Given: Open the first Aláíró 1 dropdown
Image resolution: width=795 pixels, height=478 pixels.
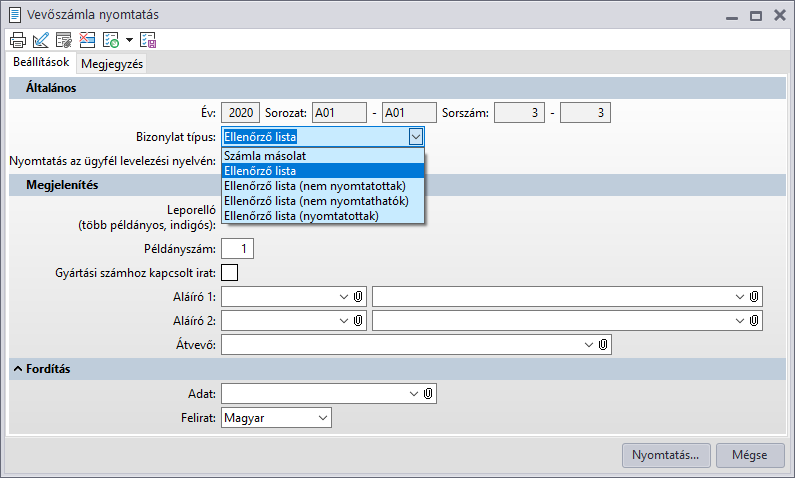Looking at the screenshot, I should click(343, 296).
